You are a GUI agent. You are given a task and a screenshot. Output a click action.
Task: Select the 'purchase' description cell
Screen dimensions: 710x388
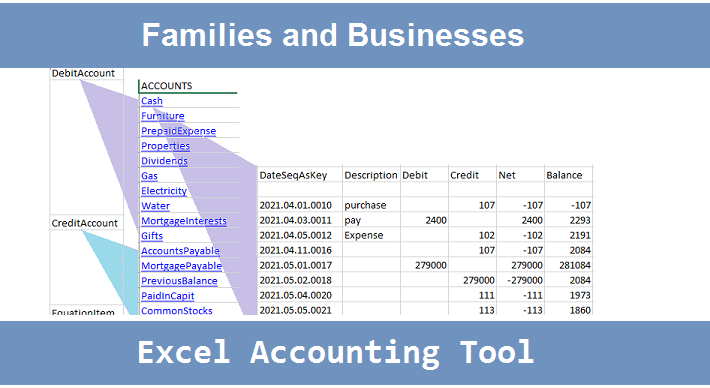(x=371, y=205)
